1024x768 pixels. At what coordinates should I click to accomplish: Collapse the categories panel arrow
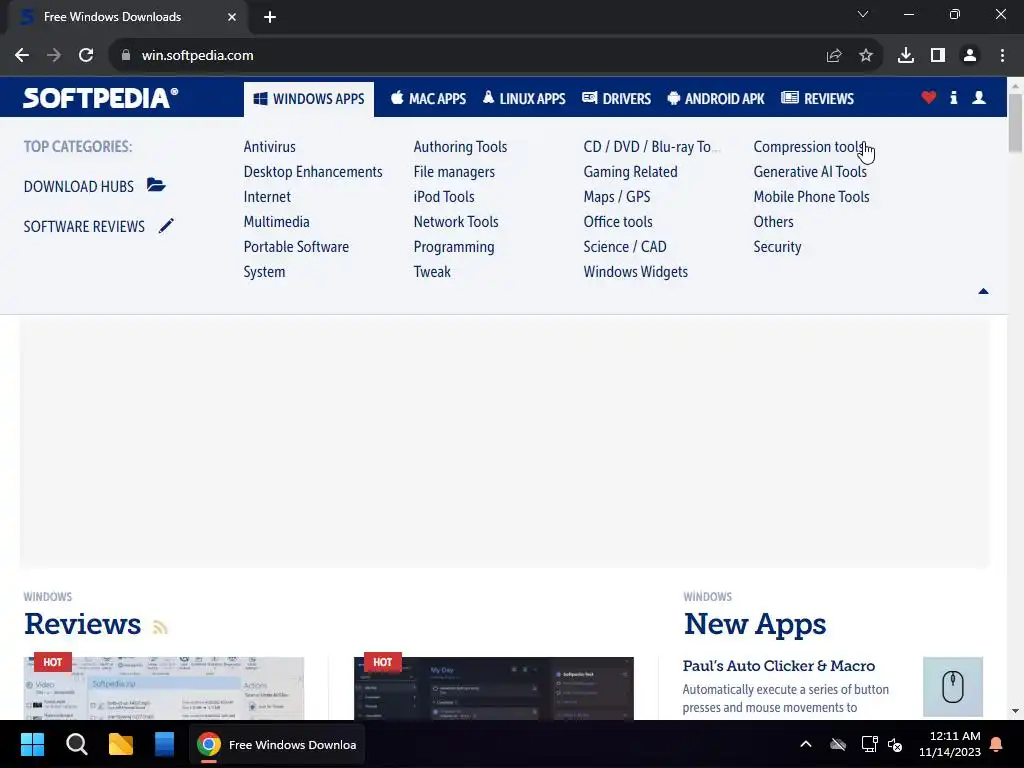pos(984,291)
